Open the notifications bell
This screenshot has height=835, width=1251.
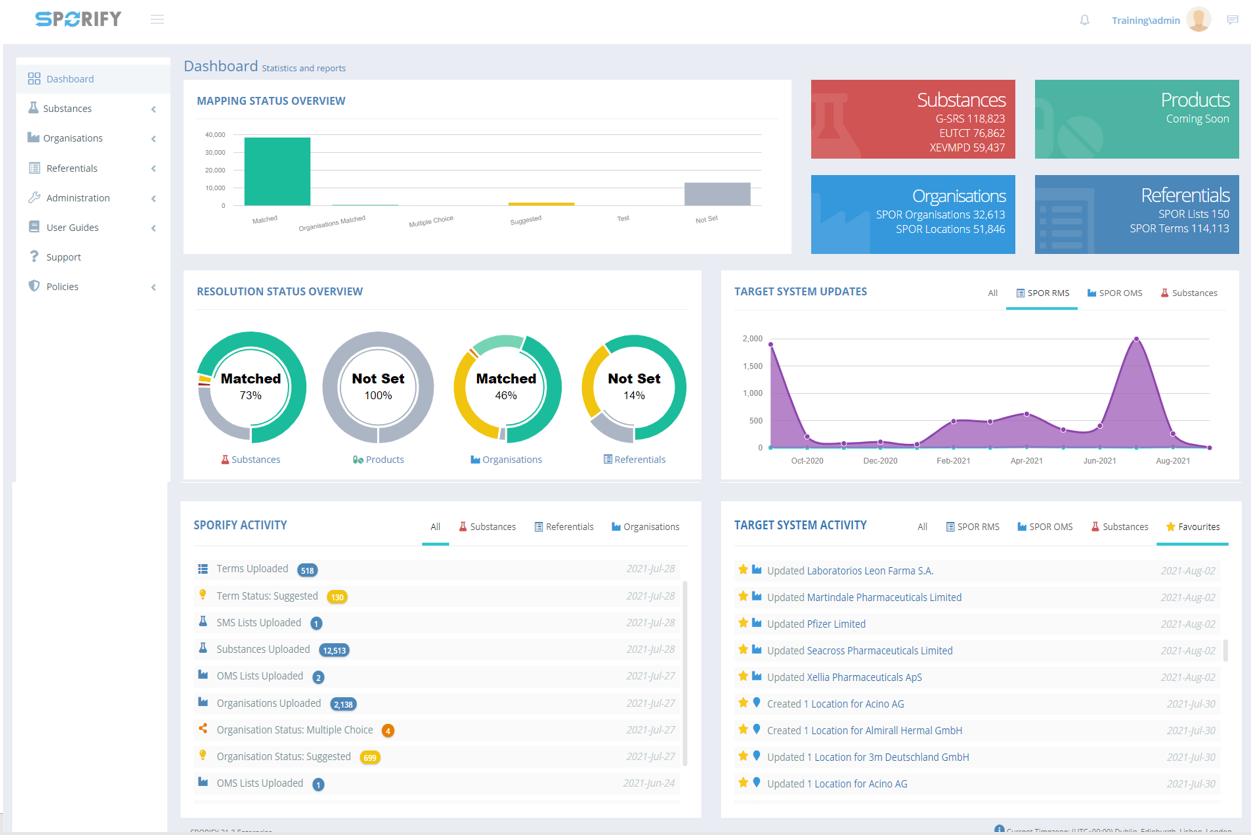(x=1084, y=20)
